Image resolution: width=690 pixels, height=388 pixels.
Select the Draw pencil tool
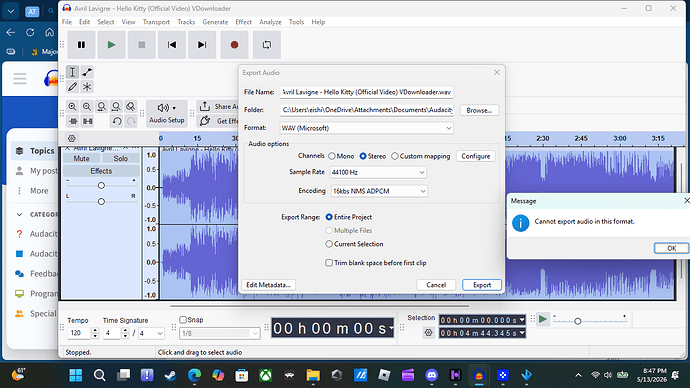point(73,87)
